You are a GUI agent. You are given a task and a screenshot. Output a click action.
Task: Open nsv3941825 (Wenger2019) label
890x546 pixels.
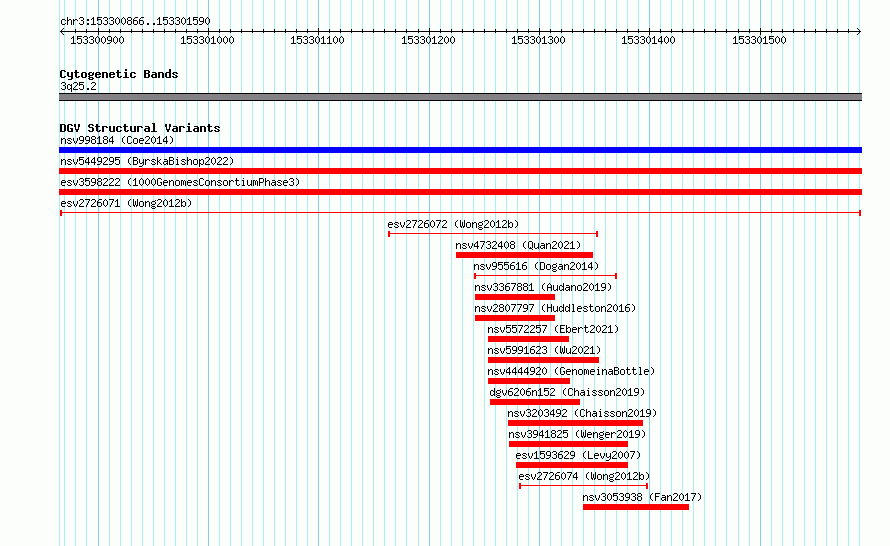click(577, 434)
